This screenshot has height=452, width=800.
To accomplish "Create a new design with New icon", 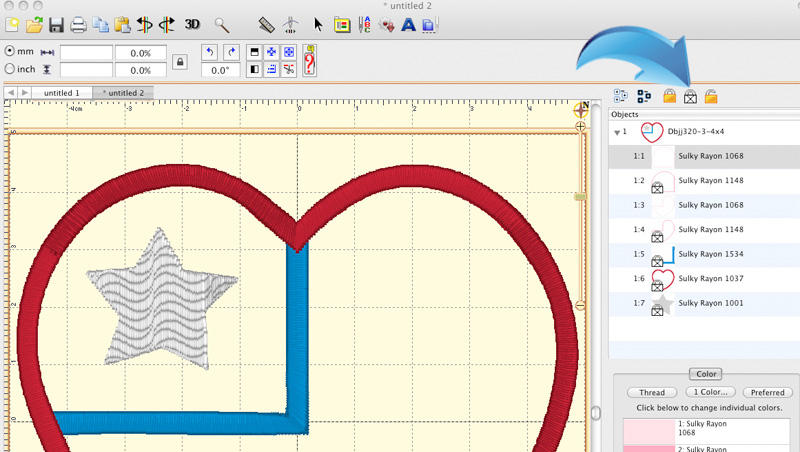I will pyautogui.click(x=12, y=24).
